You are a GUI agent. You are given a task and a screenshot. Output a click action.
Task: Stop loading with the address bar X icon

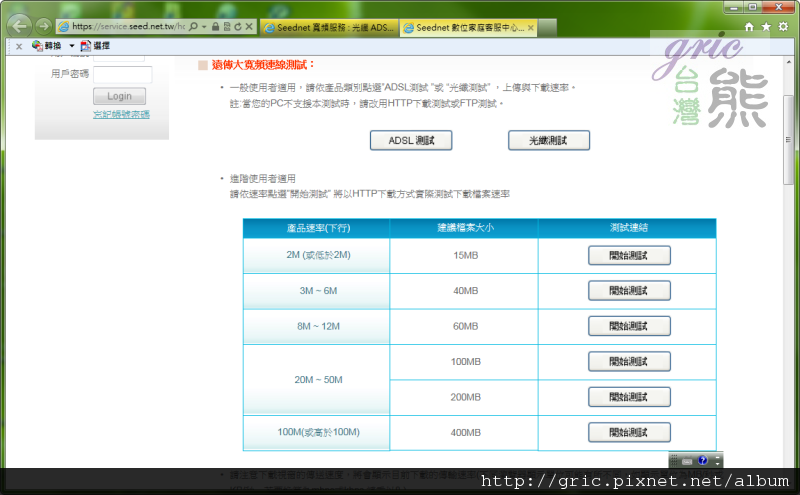(x=249, y=27)
